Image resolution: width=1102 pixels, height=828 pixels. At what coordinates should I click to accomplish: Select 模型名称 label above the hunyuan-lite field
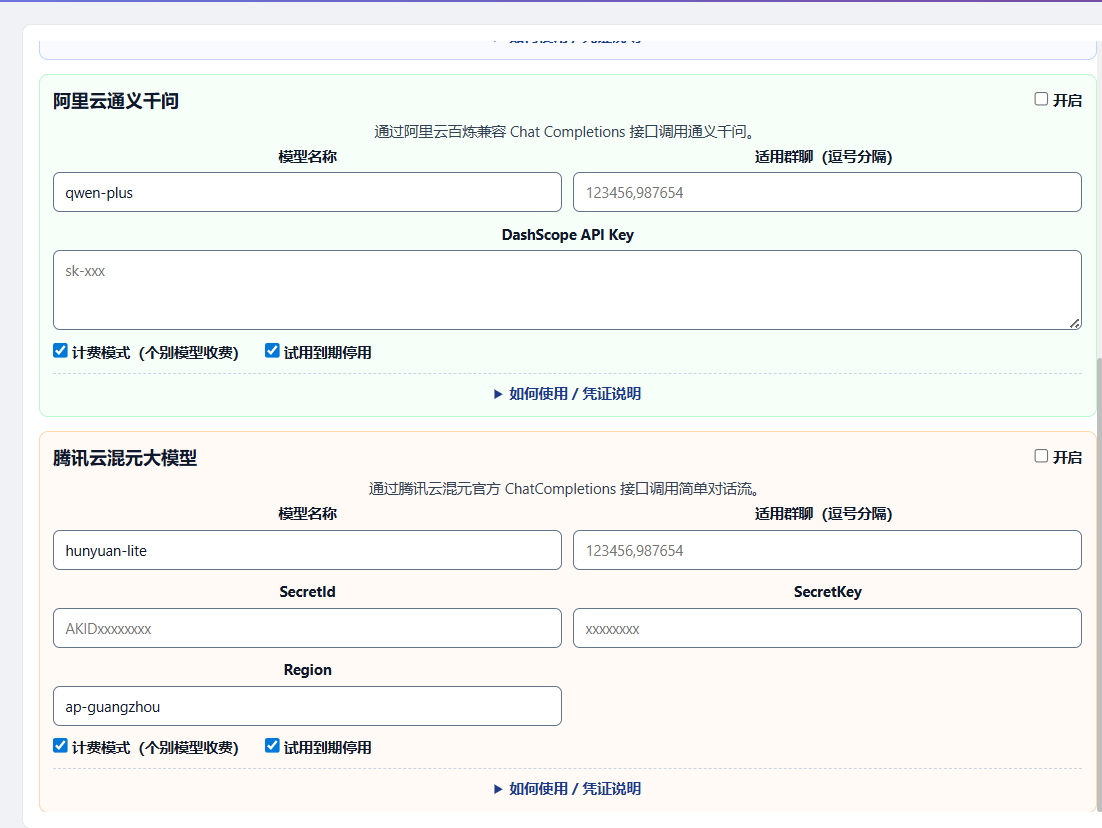point(307,514)
